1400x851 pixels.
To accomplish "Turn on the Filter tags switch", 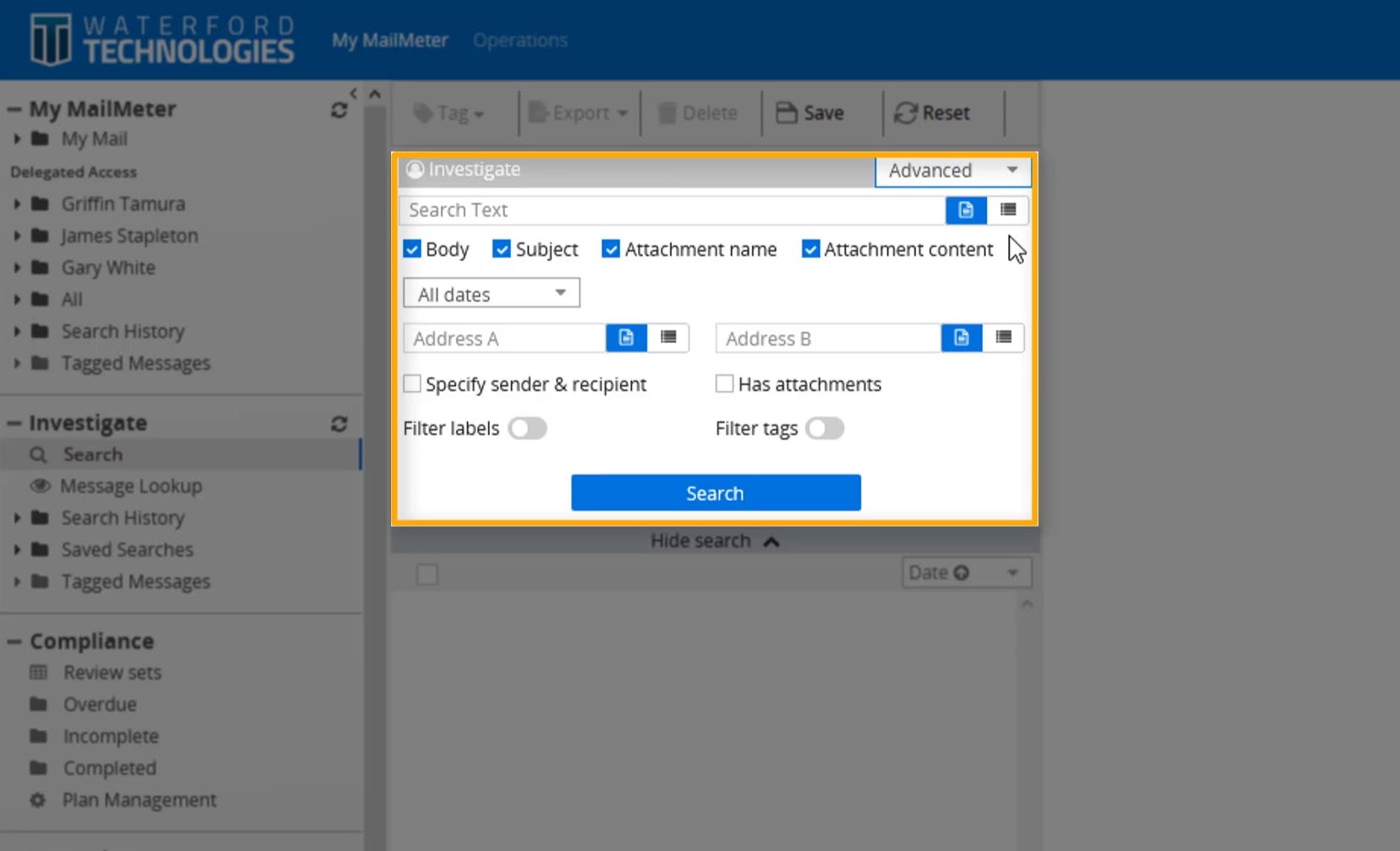I will [x=824, y=429].
